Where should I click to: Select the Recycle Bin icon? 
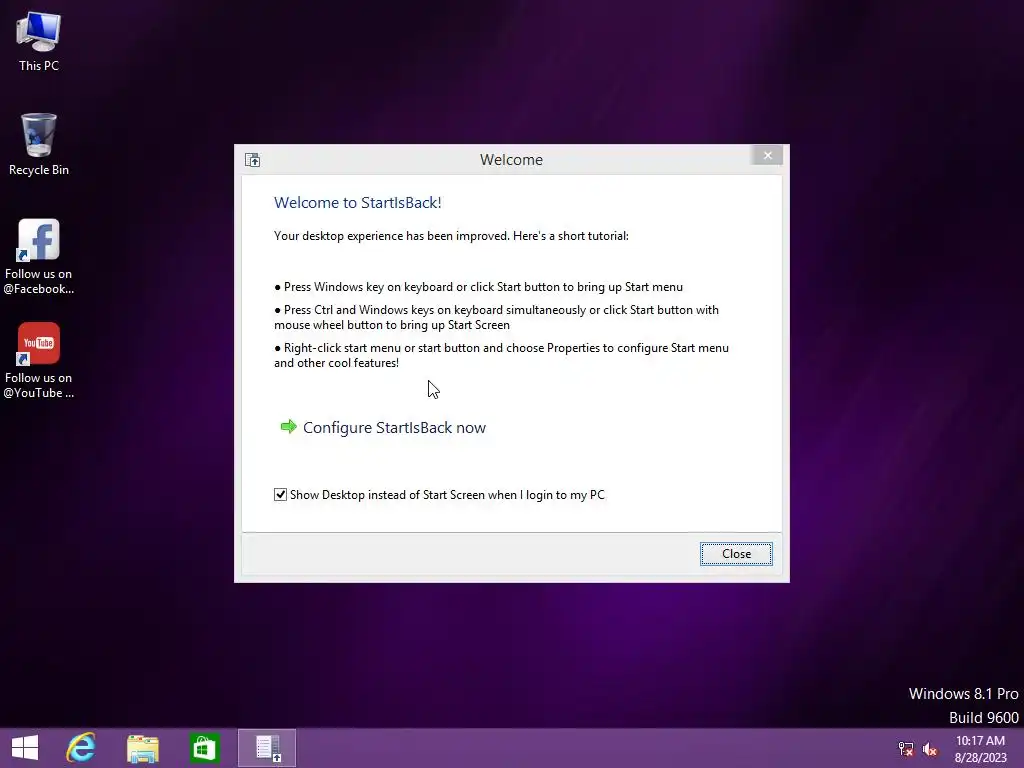click(x=39, y=144)
